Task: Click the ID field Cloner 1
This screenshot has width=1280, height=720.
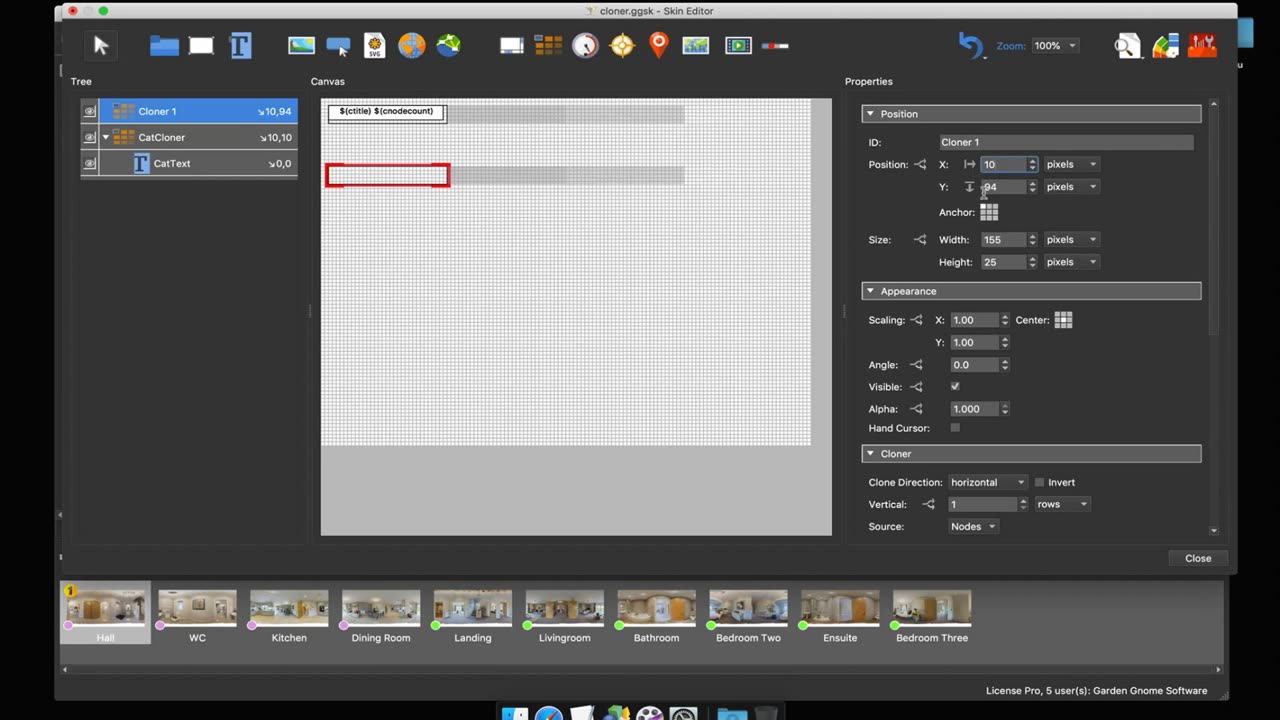Action: [x=1066, y=142]
